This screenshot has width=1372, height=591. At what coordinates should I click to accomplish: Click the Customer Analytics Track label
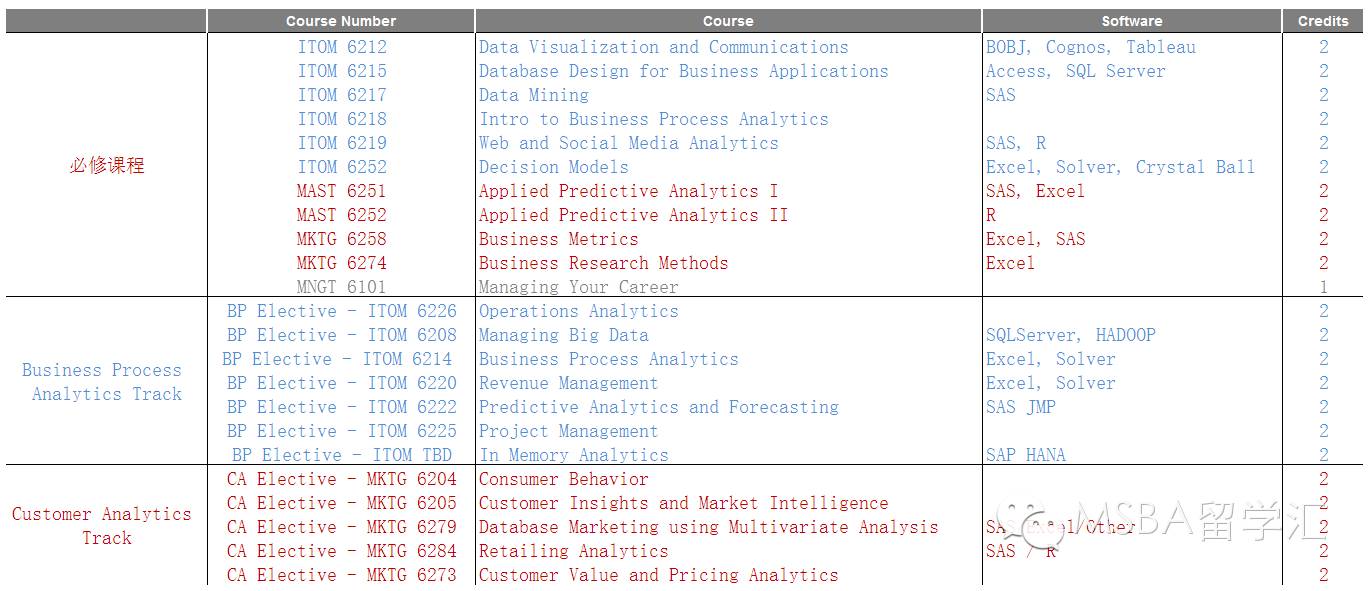click(102, 526)
